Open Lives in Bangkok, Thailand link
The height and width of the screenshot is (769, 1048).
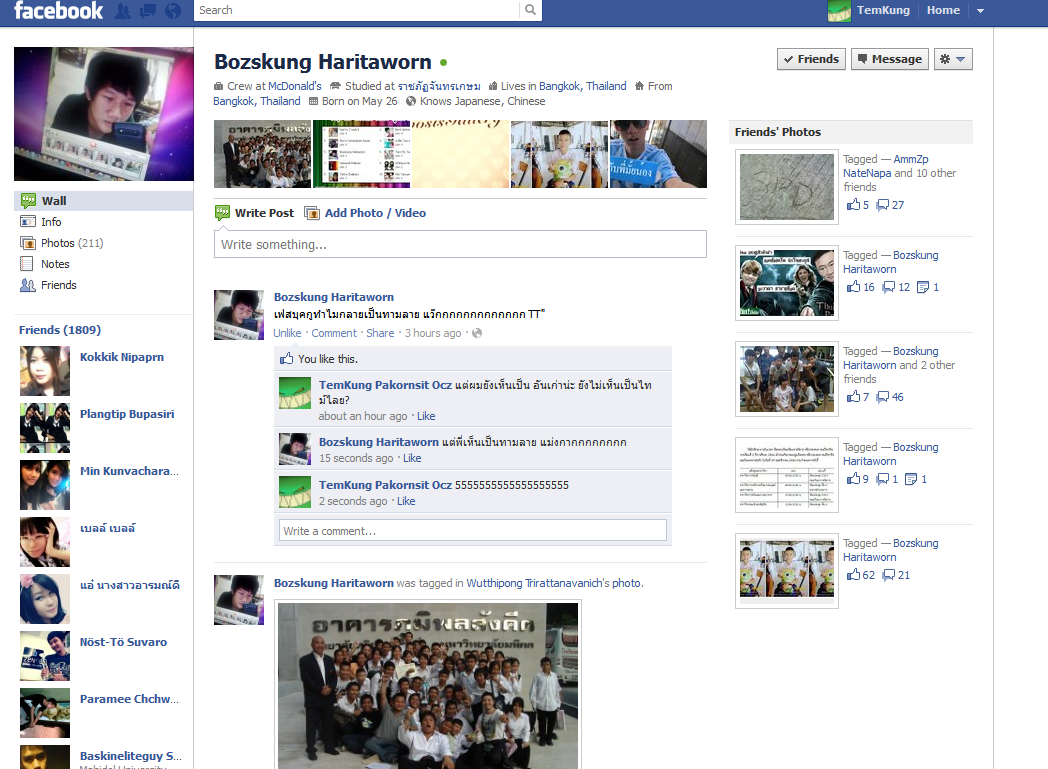[583, 86]
